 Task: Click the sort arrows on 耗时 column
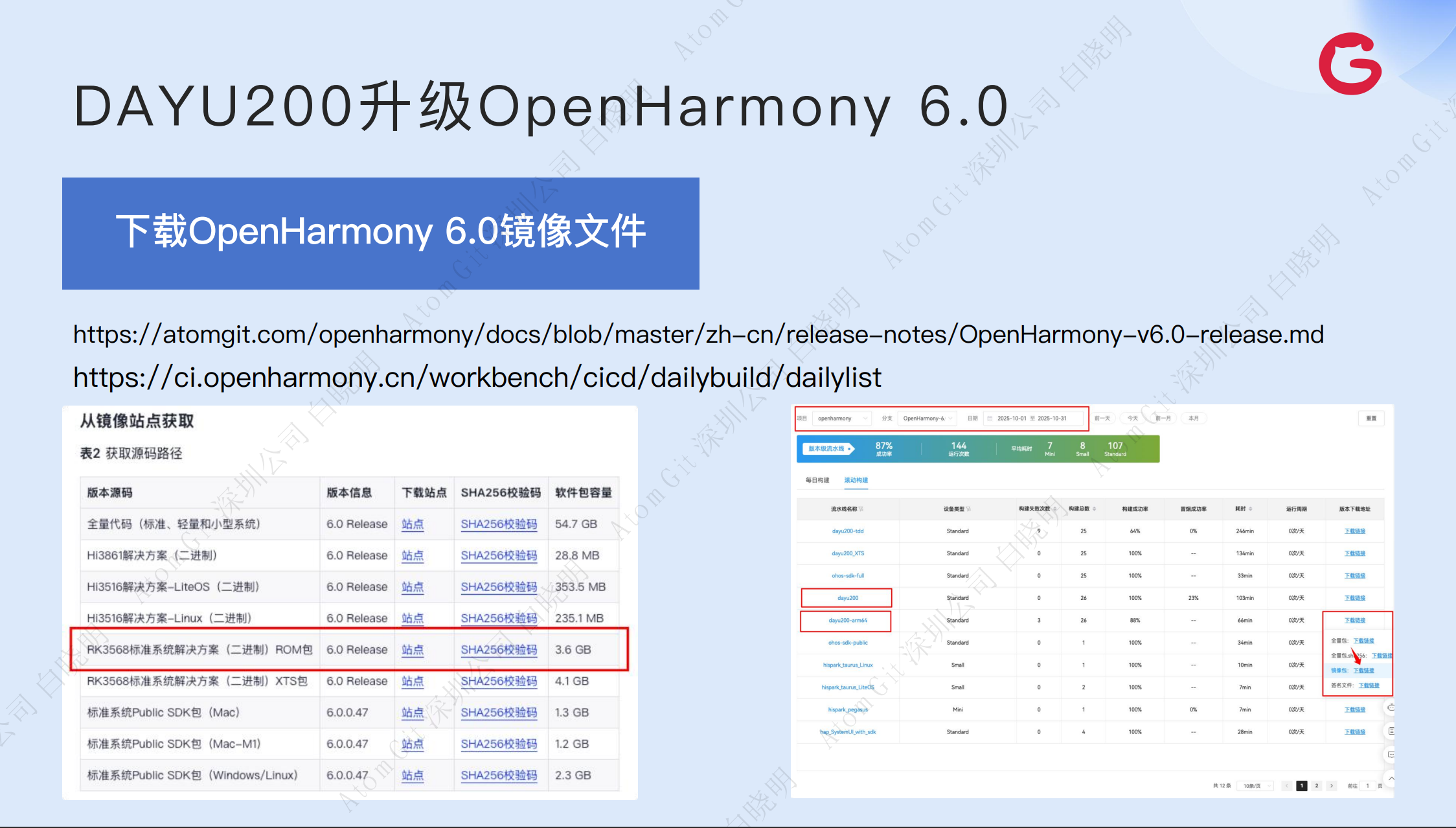click(x=1251, y=509)
